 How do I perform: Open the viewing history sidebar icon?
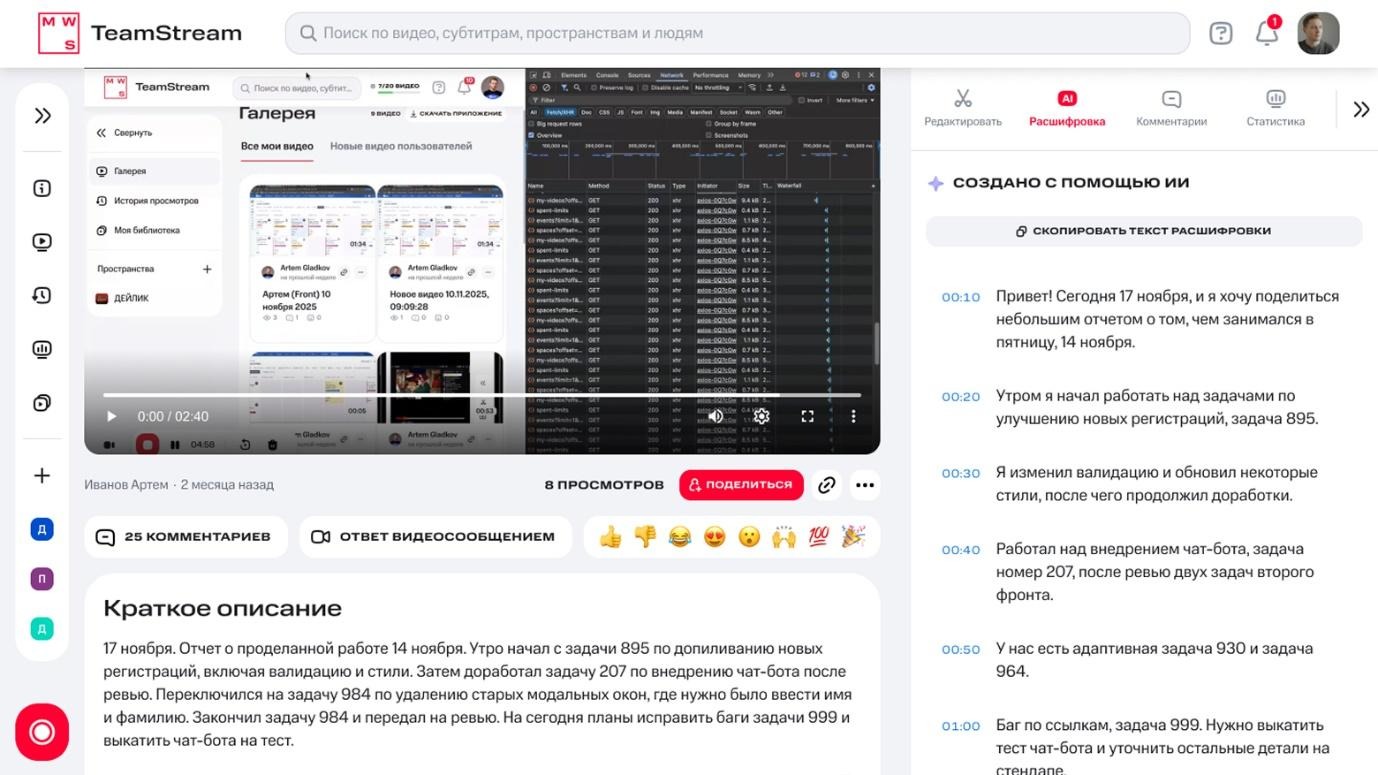pyautogui.click(x=41, y=295)
